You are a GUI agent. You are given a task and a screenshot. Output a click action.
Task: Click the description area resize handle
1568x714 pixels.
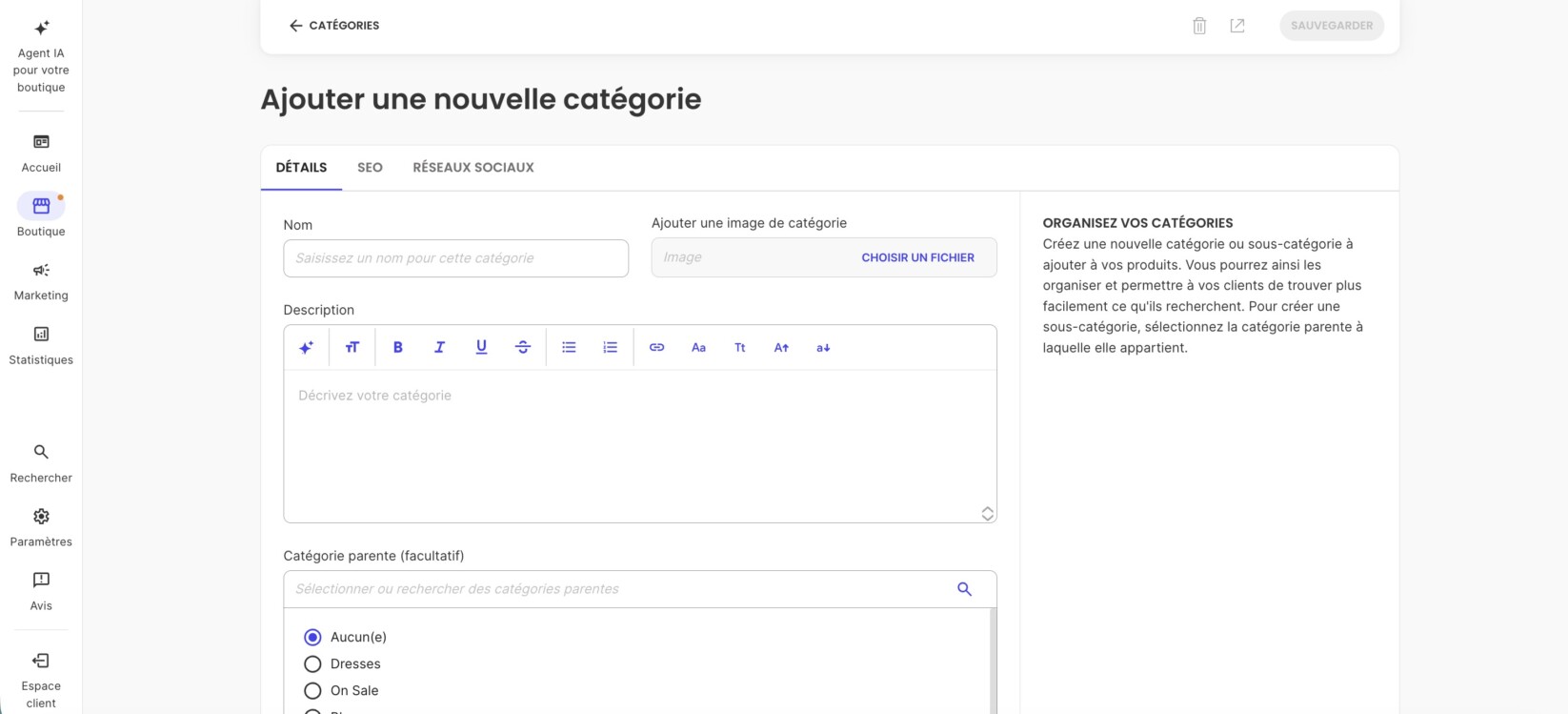point(987,513)
